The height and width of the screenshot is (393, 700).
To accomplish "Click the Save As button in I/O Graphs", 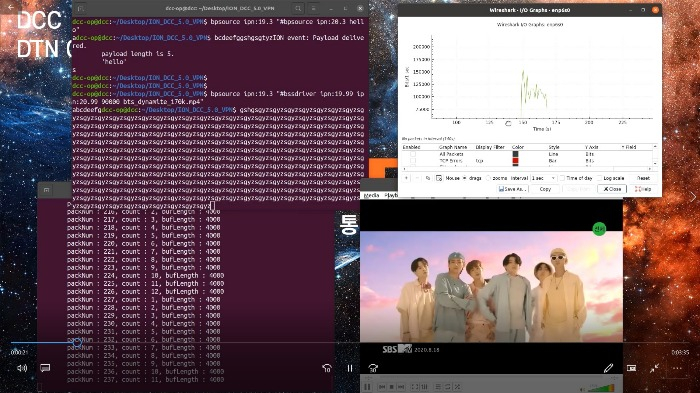I will coord(512,189).
